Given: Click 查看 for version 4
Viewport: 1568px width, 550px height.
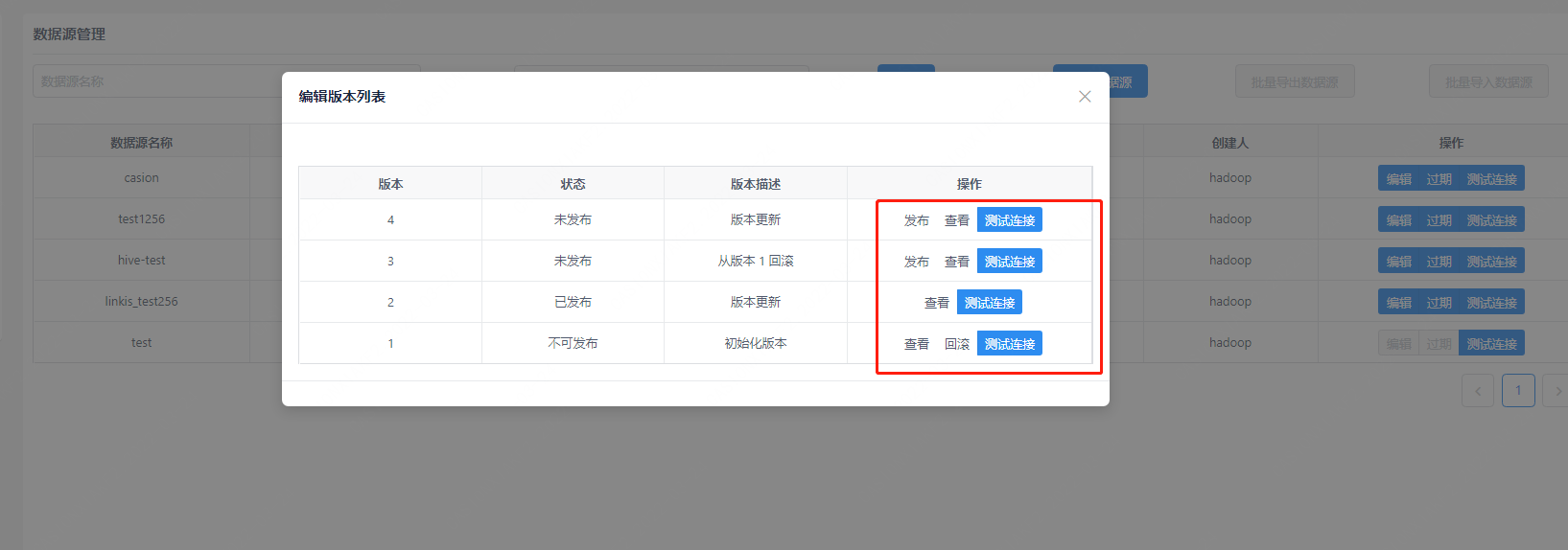Looking at the screenshot, I should [x=956, y=220].
